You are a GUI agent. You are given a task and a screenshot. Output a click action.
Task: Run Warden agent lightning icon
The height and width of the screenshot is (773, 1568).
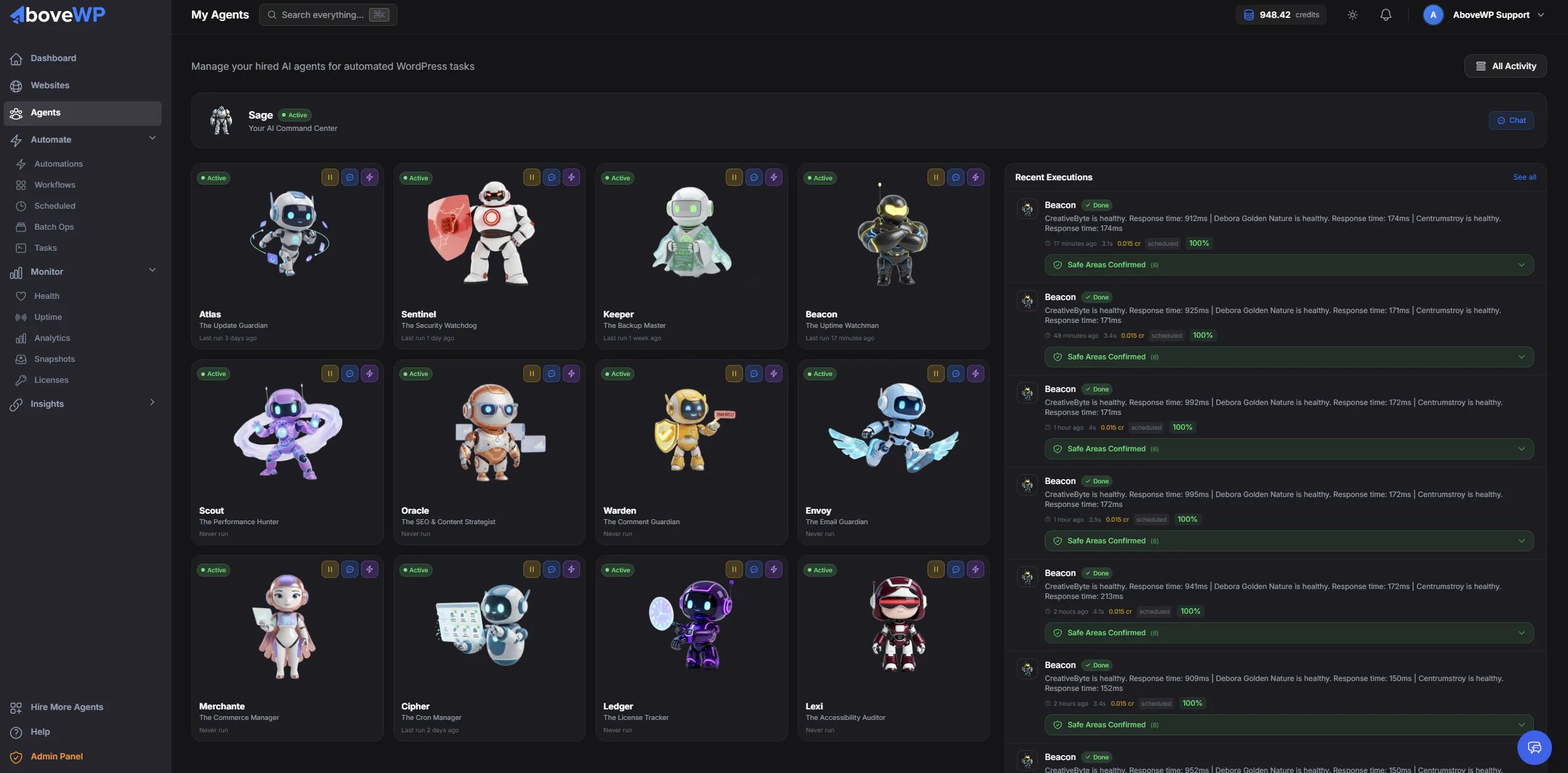click(774, 374)
